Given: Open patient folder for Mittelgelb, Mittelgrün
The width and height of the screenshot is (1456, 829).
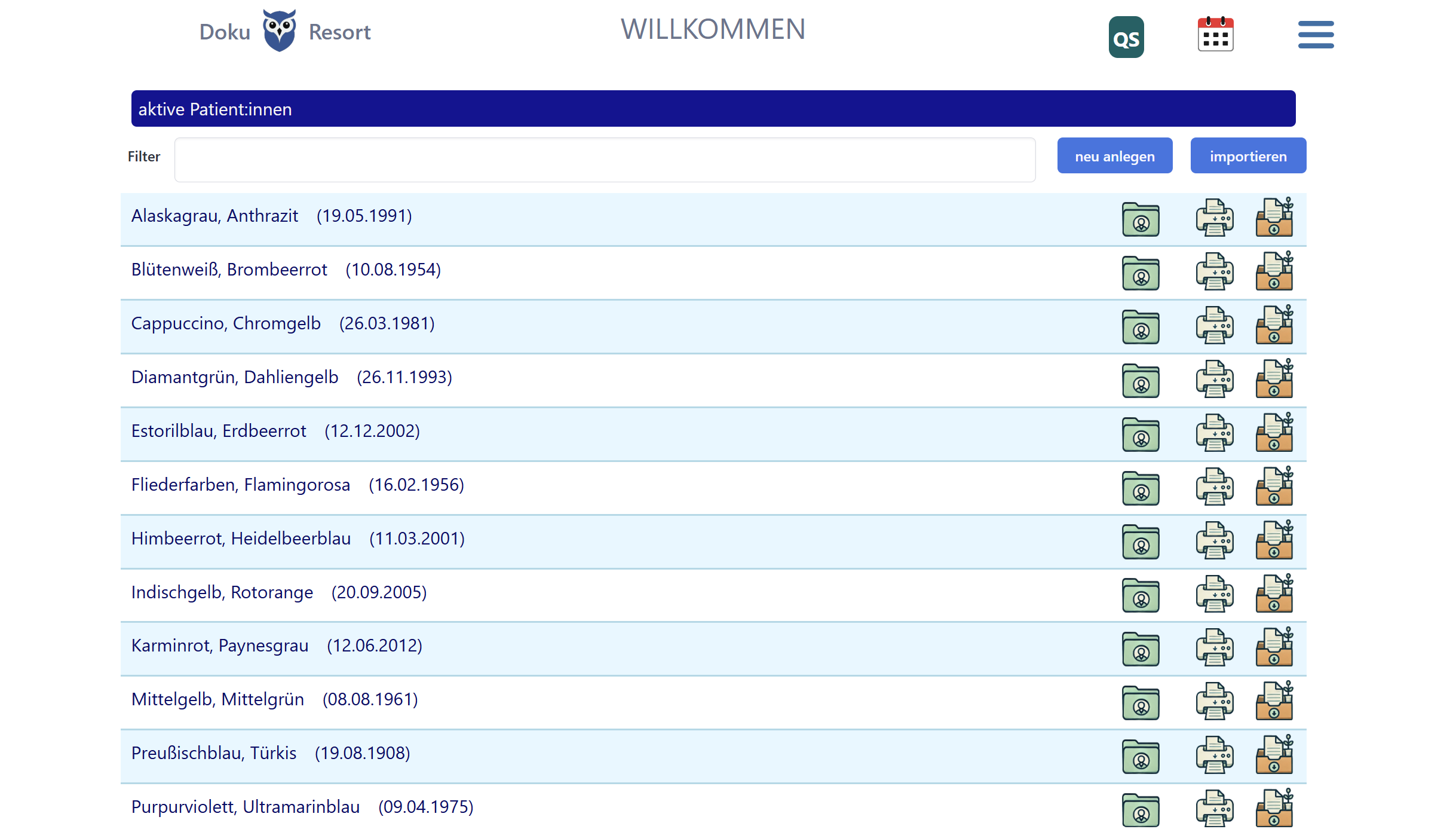Looking at the screenshot, I should [x=1140, y=702].
